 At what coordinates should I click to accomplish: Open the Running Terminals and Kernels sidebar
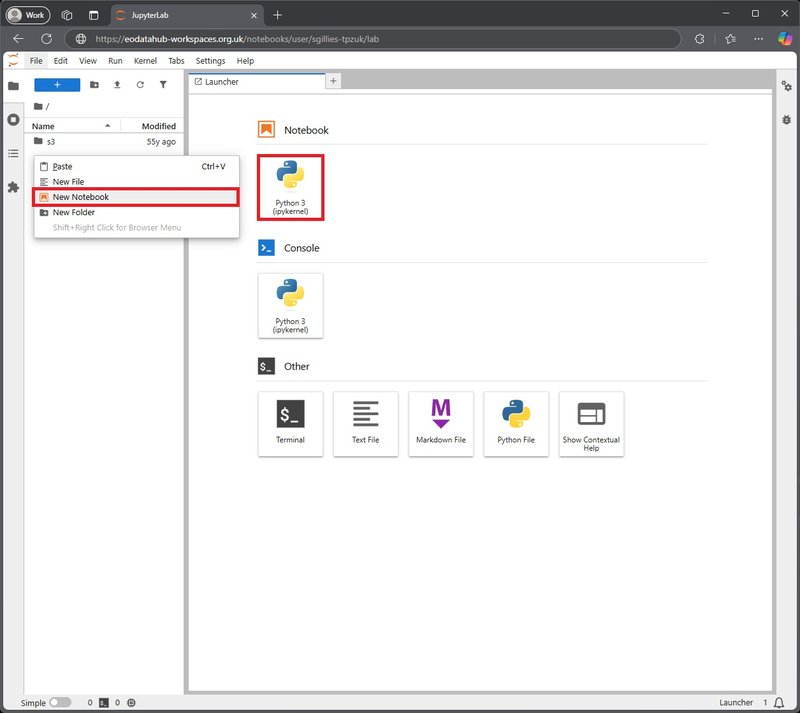click(13, 119)
